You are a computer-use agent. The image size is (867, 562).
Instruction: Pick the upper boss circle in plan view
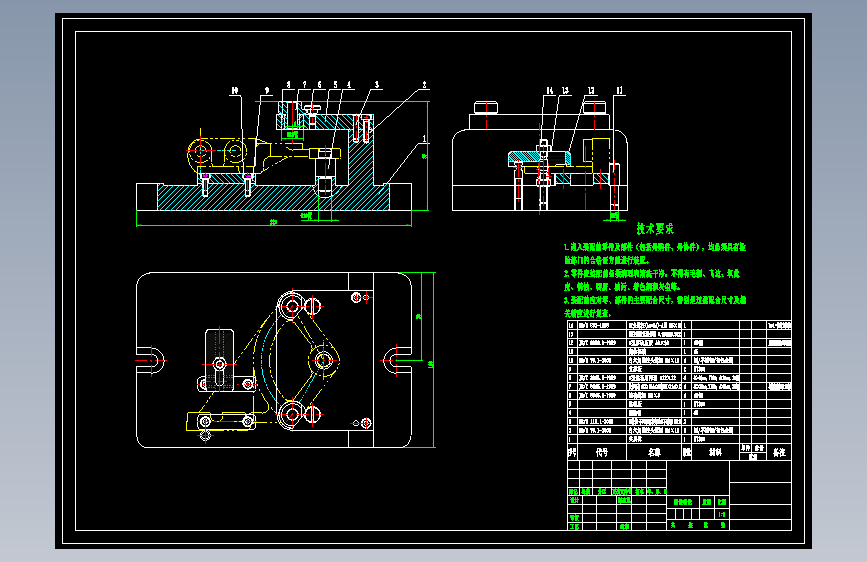coord(291,305)
